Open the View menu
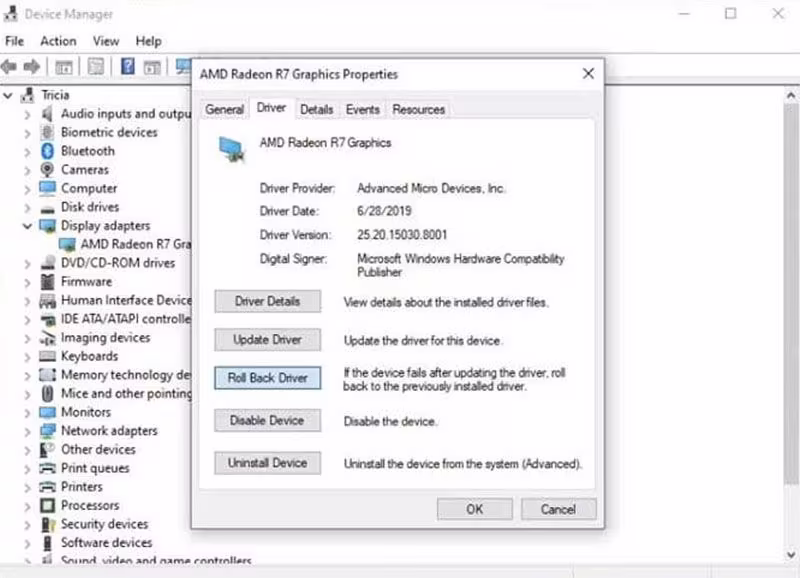The height and width of the screenshot is (578, 800). point(106,41)
